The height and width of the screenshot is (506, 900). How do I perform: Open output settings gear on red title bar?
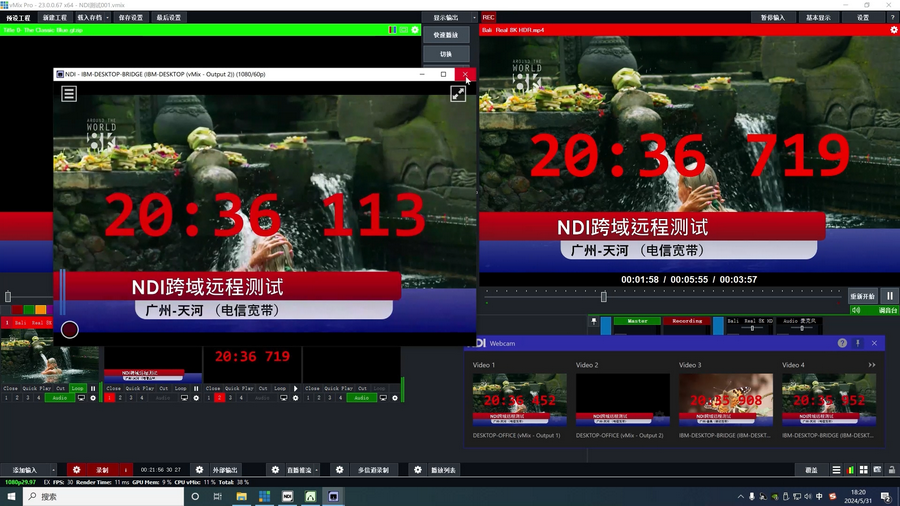[893, 30]
